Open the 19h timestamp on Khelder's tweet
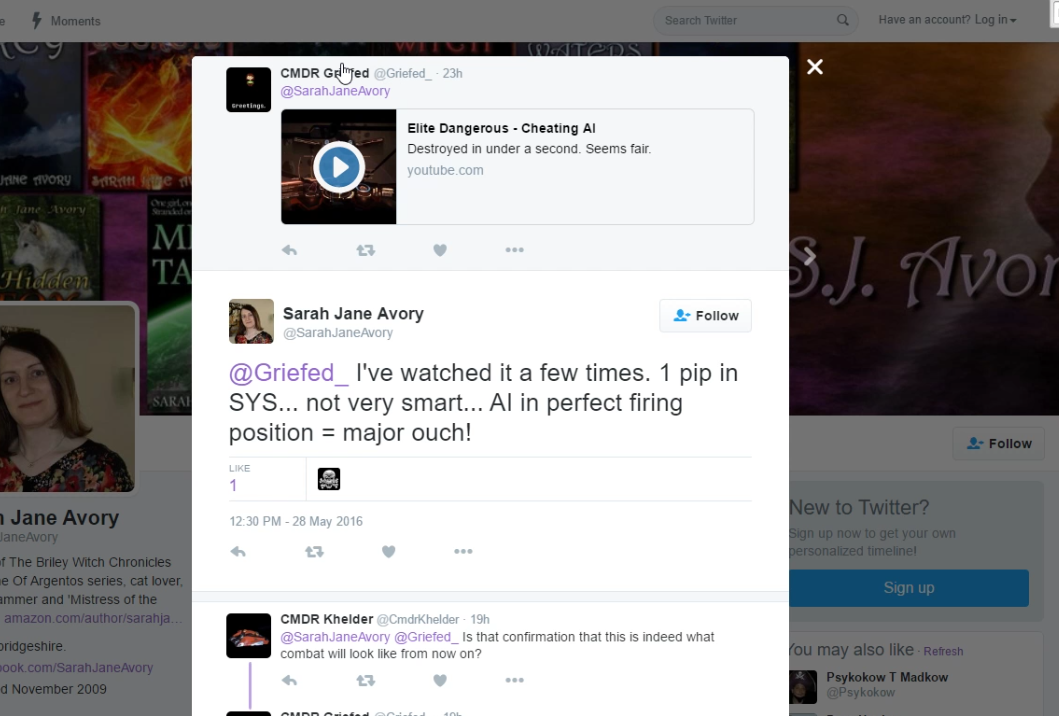 (x=480, y=619)
